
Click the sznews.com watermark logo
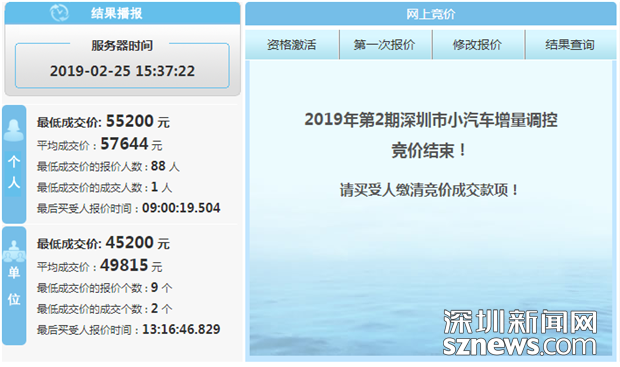(520, 332)
